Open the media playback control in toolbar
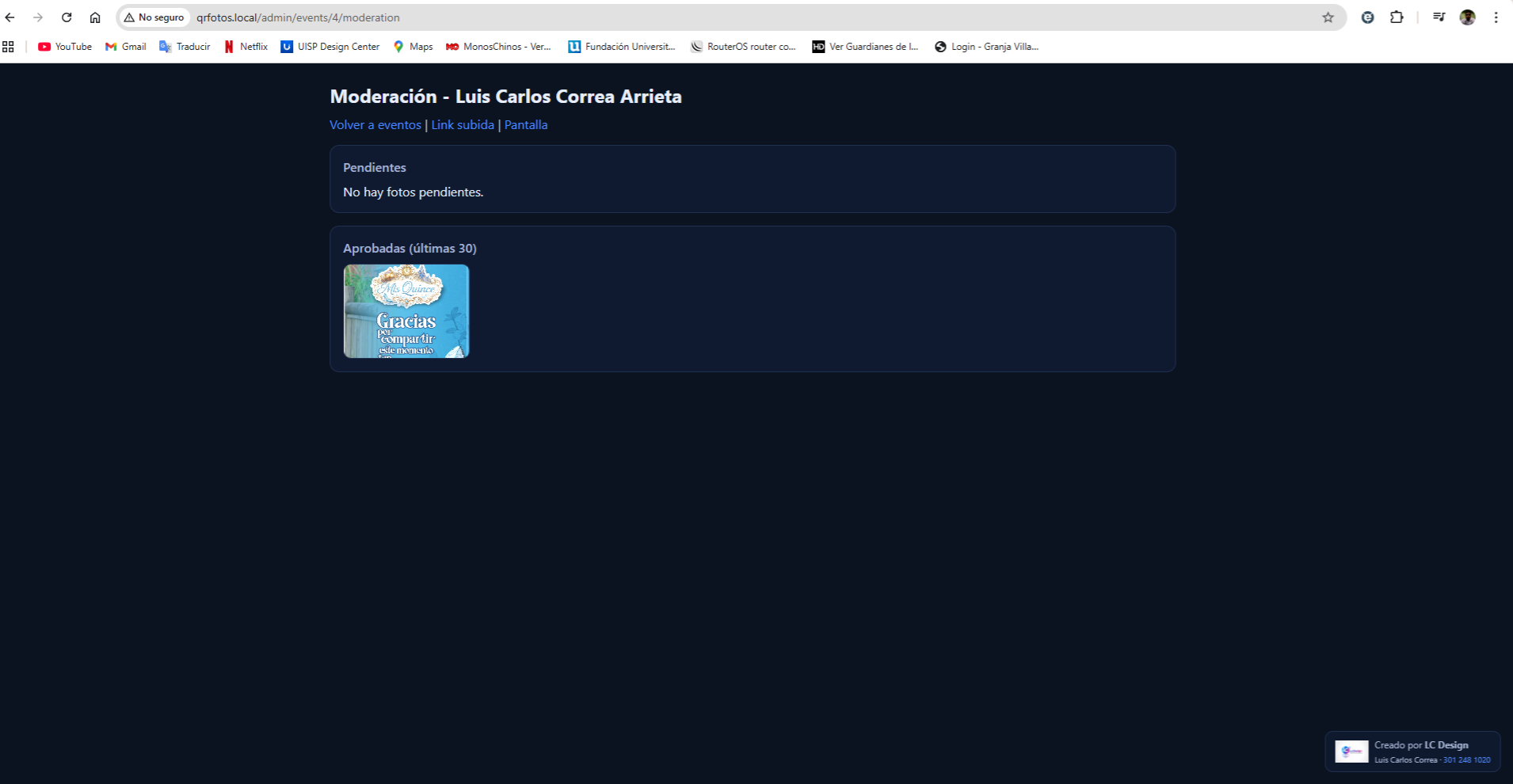This screenshot has width=1513, height=784. click(1439, 17)
